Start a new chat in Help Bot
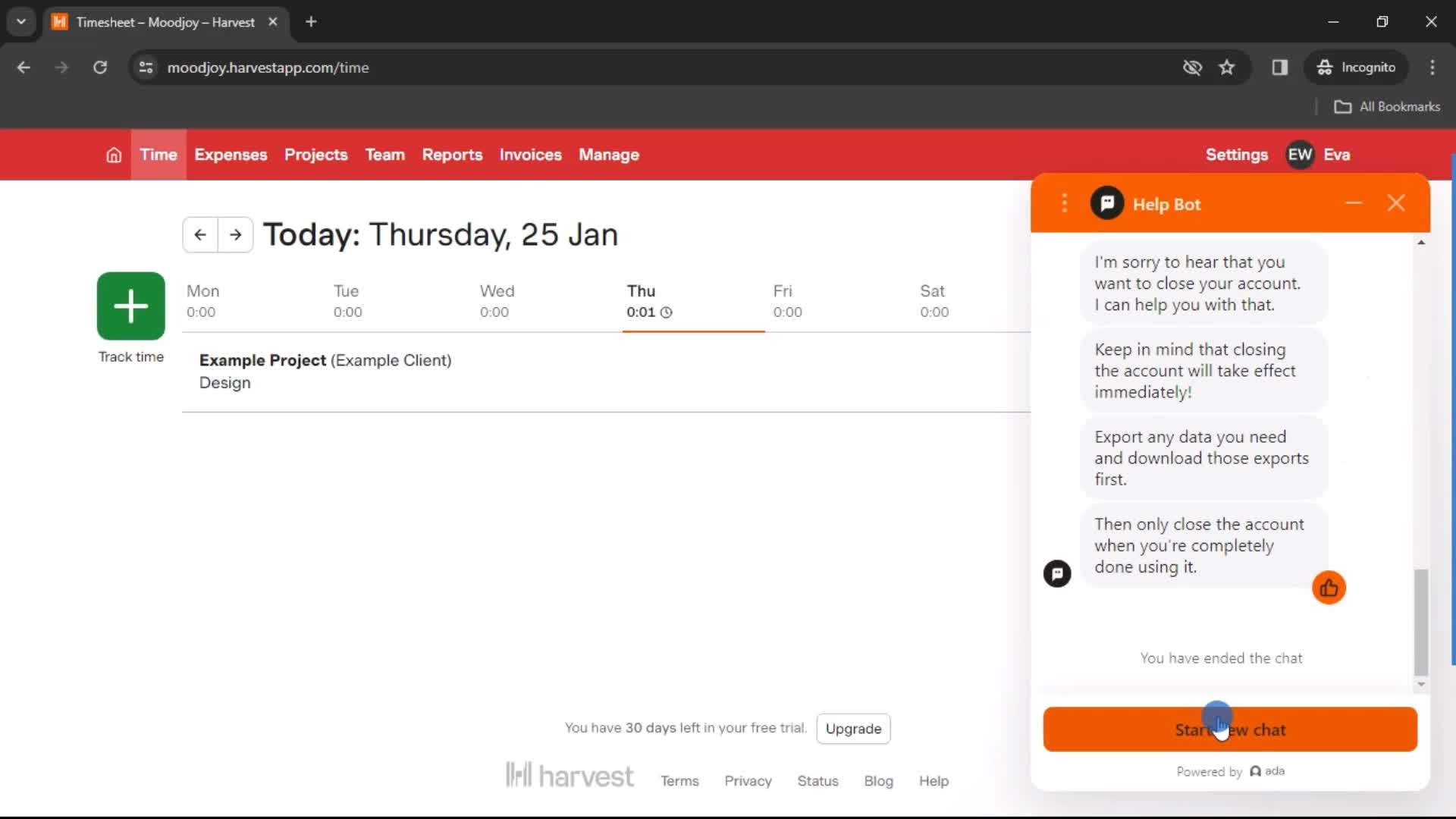This screenshot has width=1456, height=819. click(x=1230, y=730)
